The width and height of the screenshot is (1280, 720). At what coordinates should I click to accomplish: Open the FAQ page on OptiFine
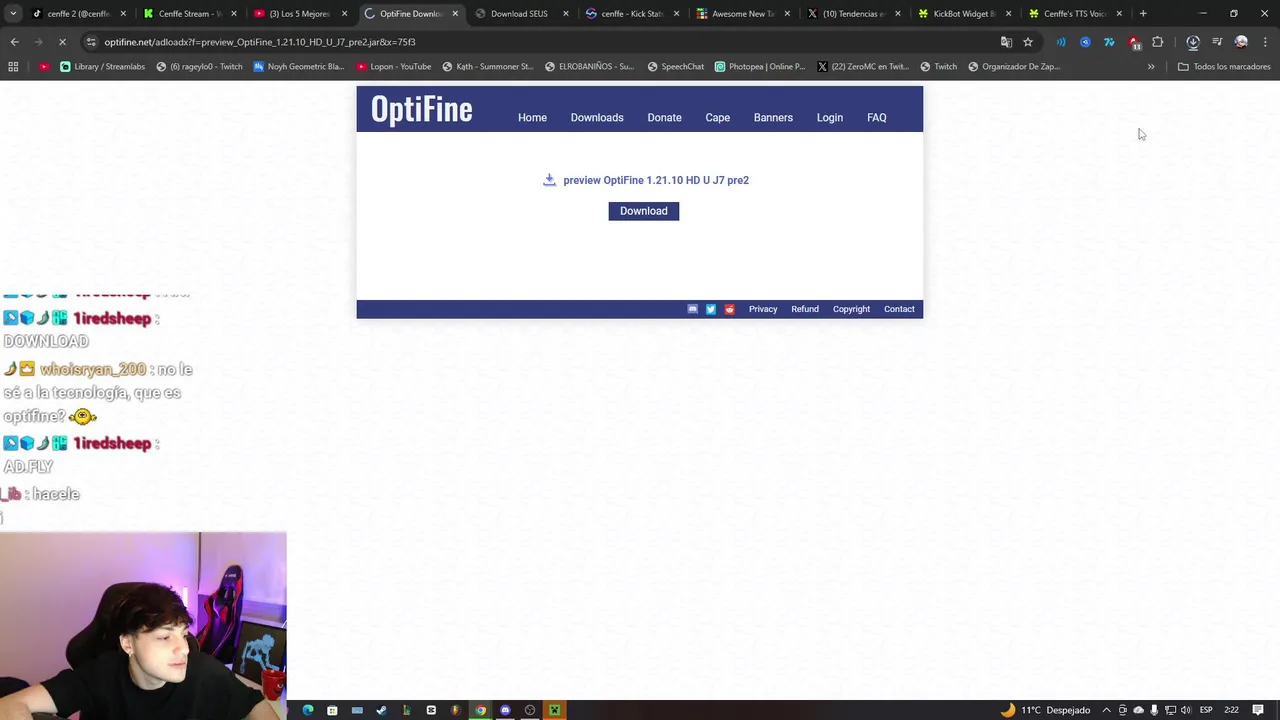tap(876, 118)
